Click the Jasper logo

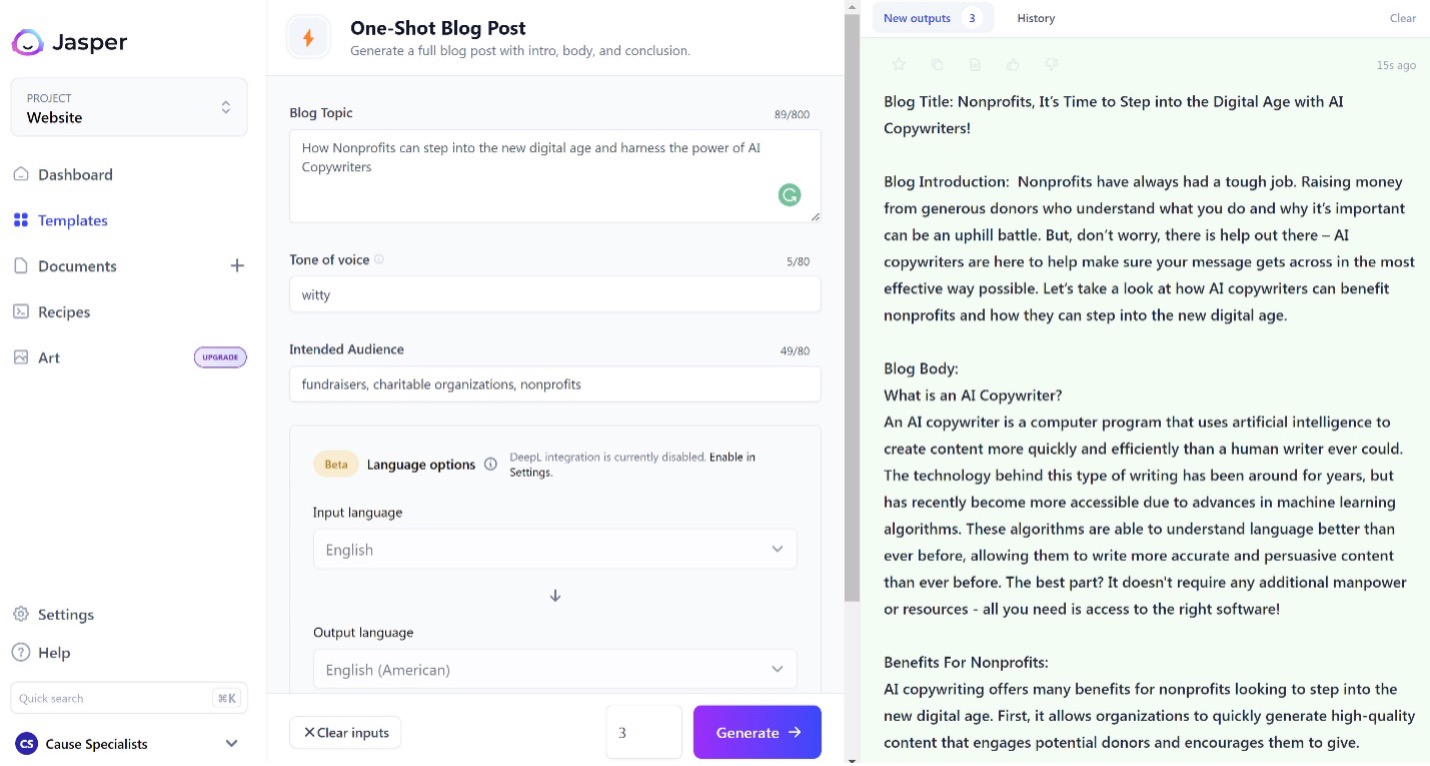click(x=70, y=42)
